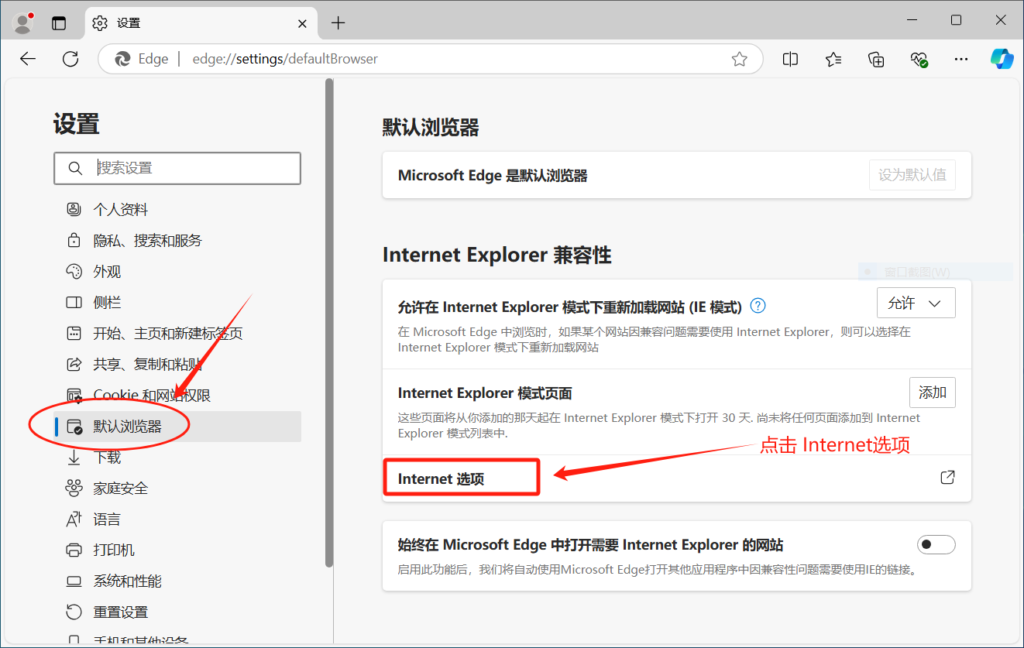The height and width of the screenshot is (648, 1024).
Task: Click the 搜索设置 search field
Action: coord(177,168)
